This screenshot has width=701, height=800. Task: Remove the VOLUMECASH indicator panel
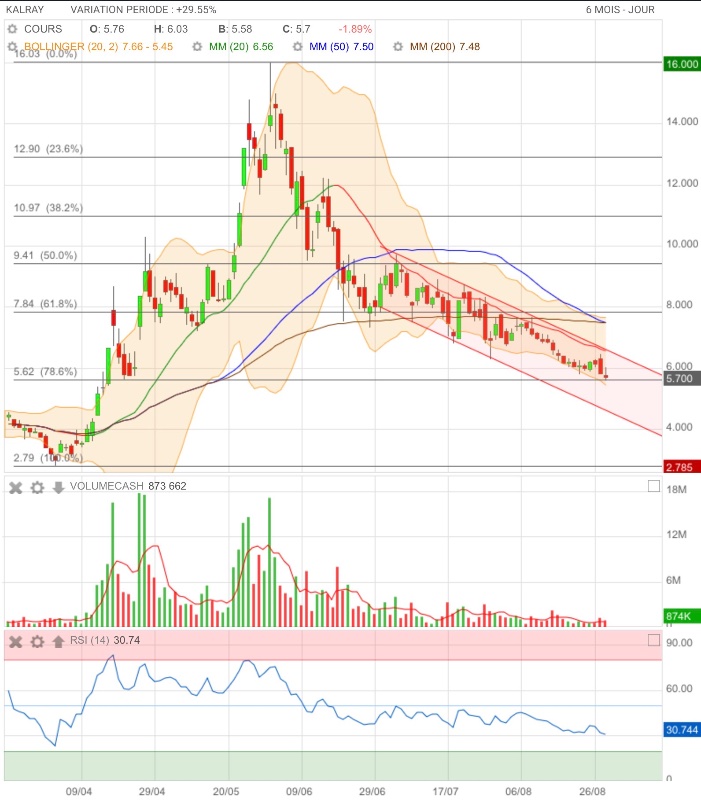(x=16, y=488)
